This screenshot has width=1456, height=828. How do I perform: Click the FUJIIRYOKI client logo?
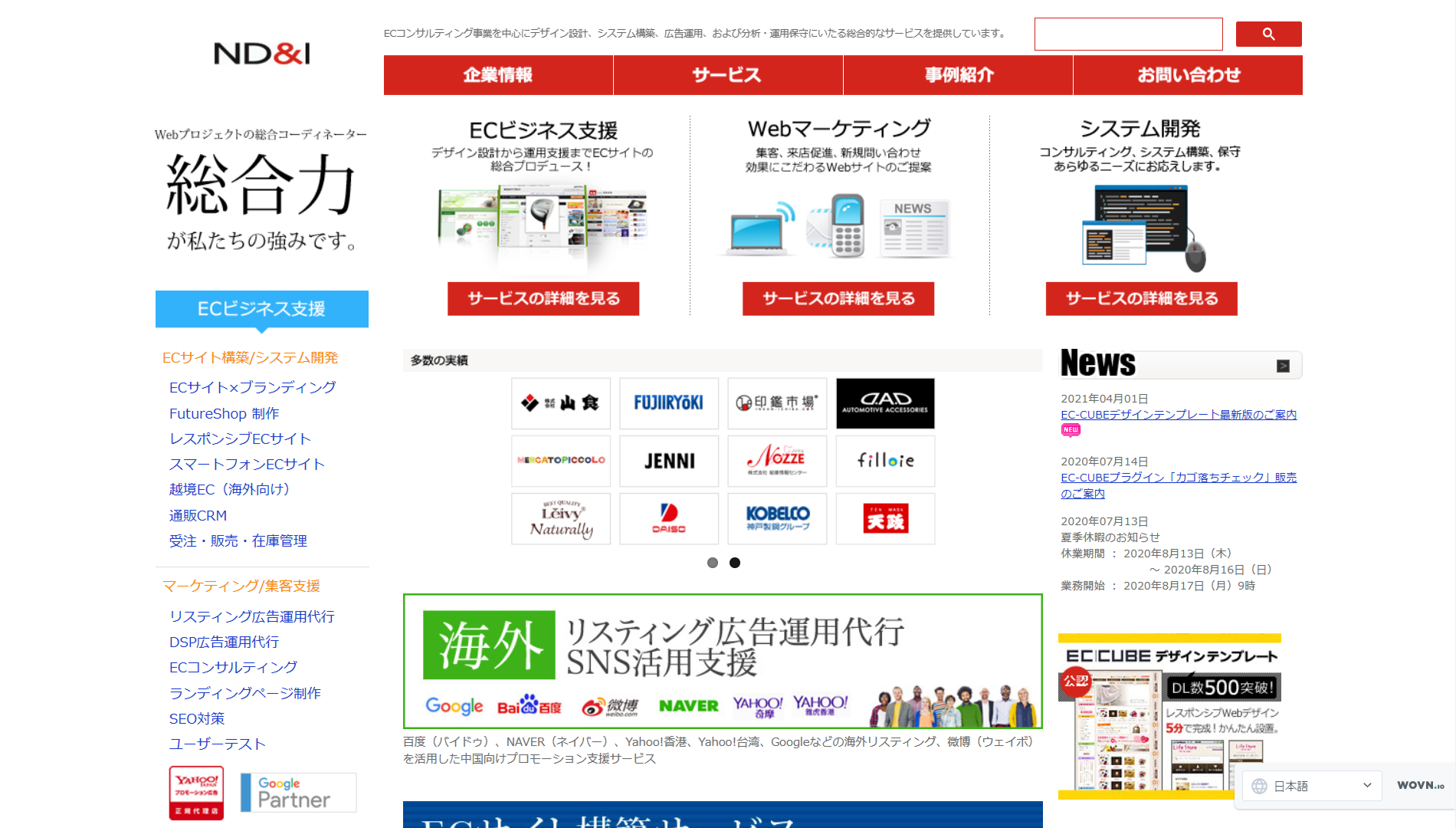[x=669, y=403]
